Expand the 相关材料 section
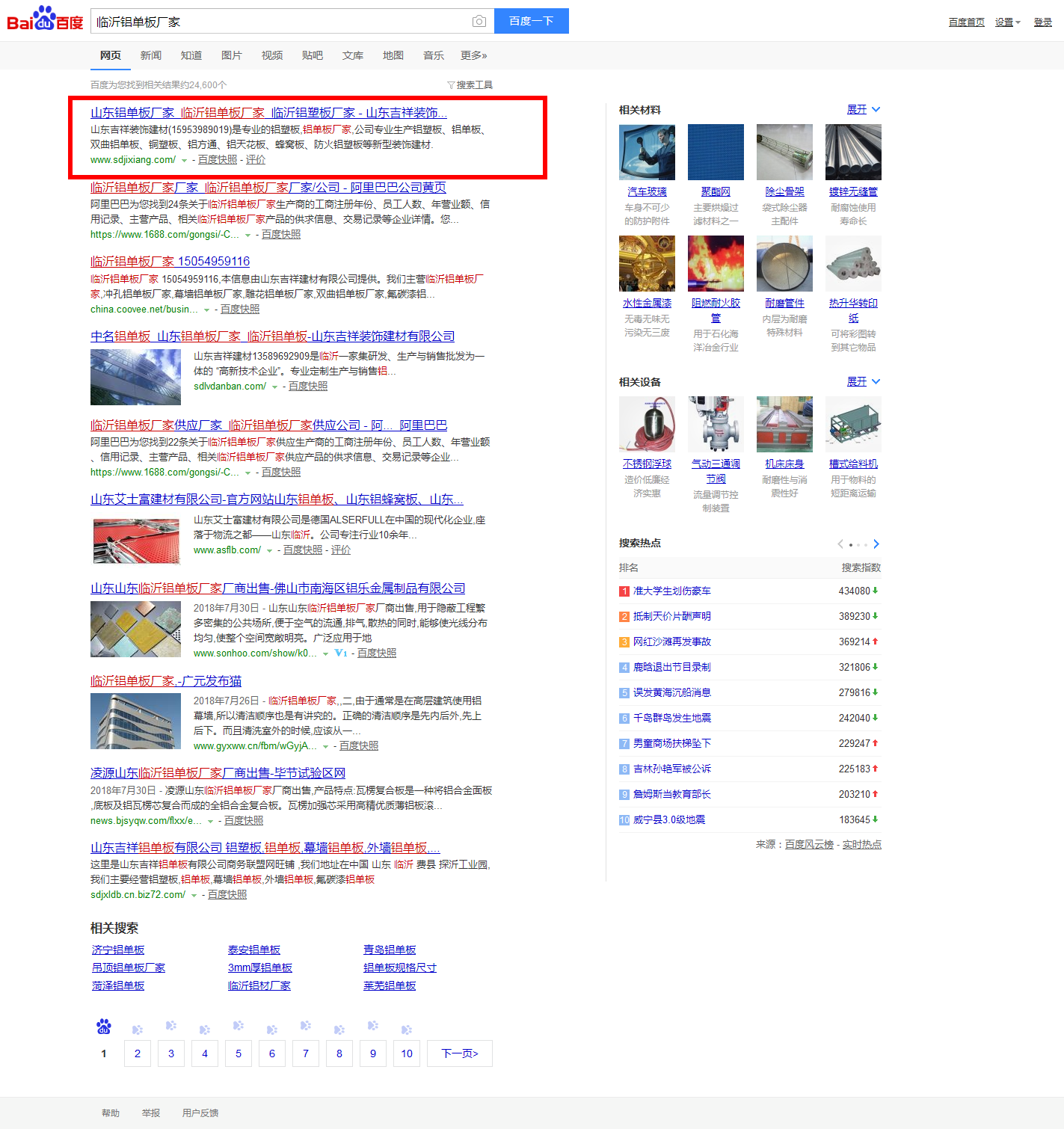This screenshot has height=1129, width=1064. [x=863, y=110]
